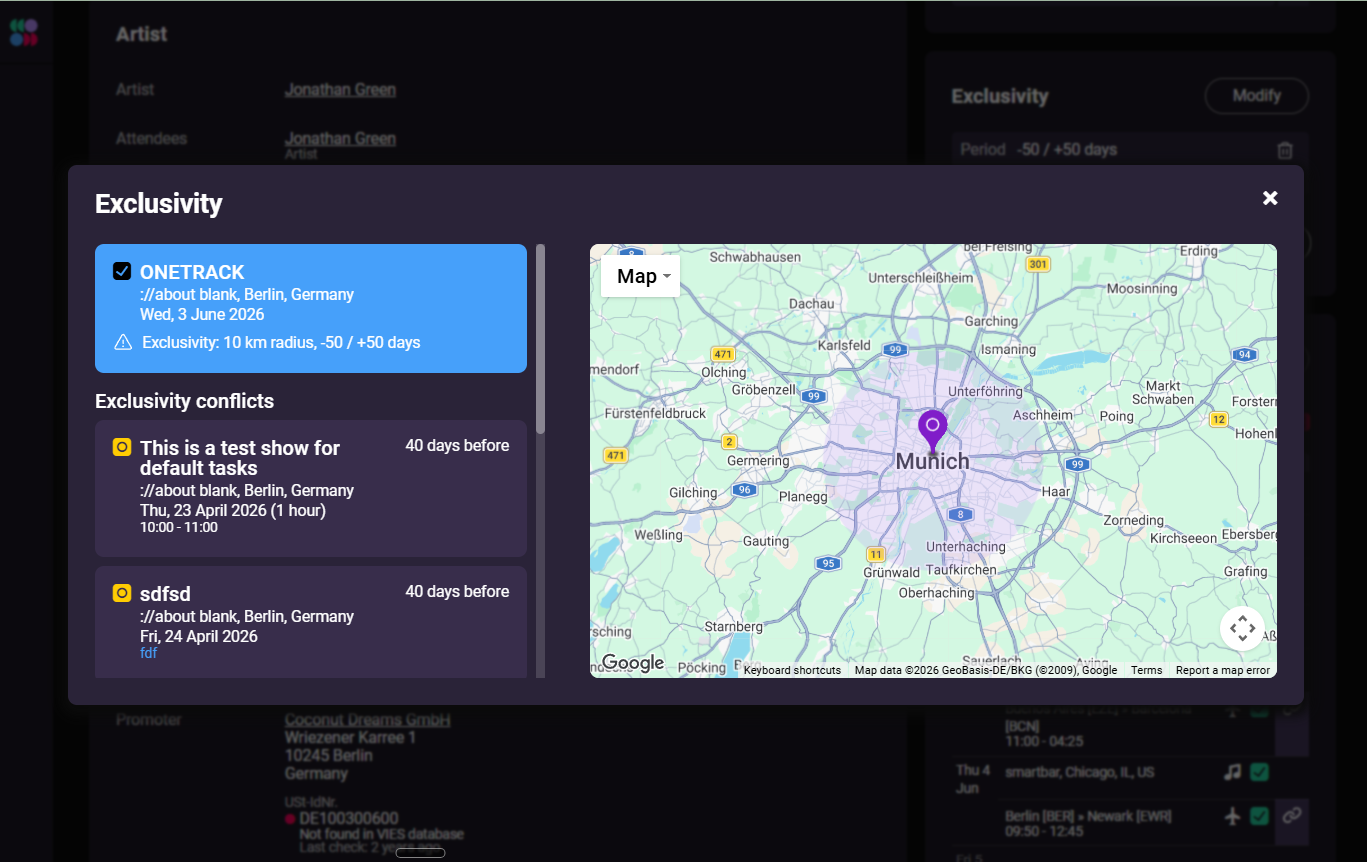
Task: Click the Google logo on the map
Action: click(x=632, y=663)
